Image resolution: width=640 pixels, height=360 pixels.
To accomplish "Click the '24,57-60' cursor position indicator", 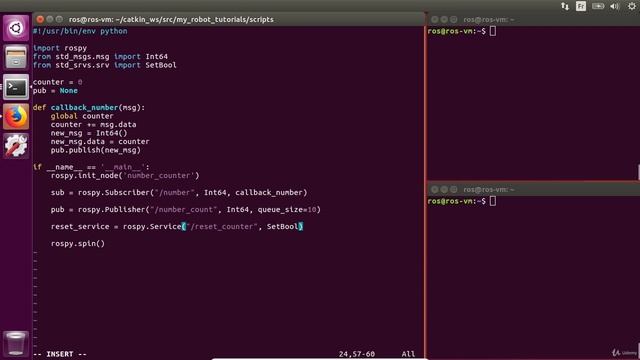I will pyautogui.click(x=357, y=354).
